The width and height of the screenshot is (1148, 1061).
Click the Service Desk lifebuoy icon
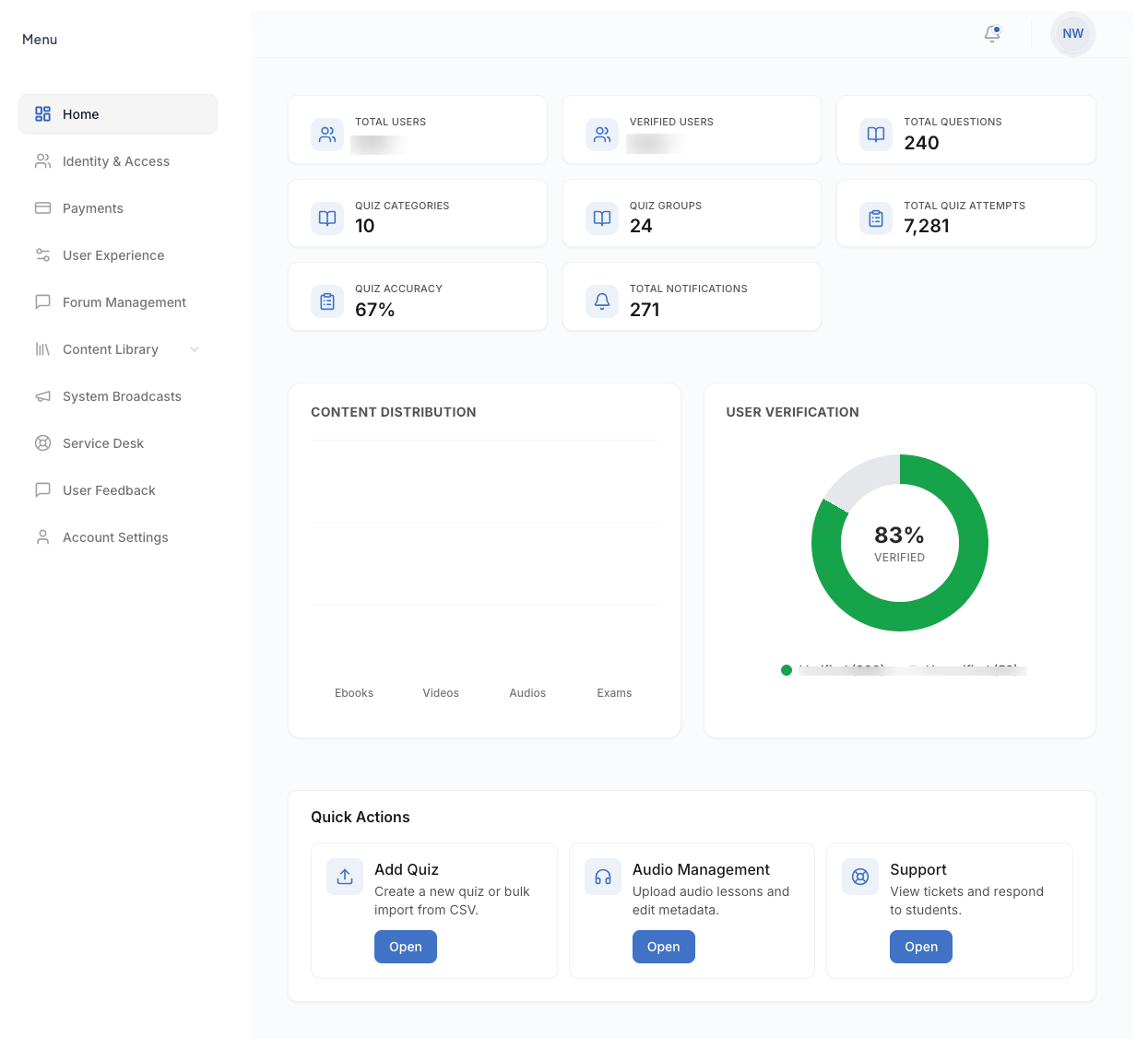click(42, 443)
